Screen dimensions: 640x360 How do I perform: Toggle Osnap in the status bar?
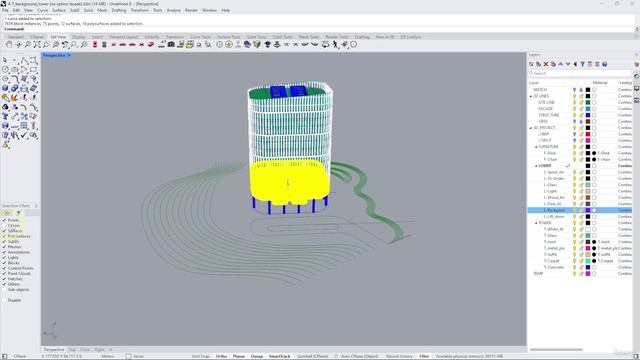257,356
